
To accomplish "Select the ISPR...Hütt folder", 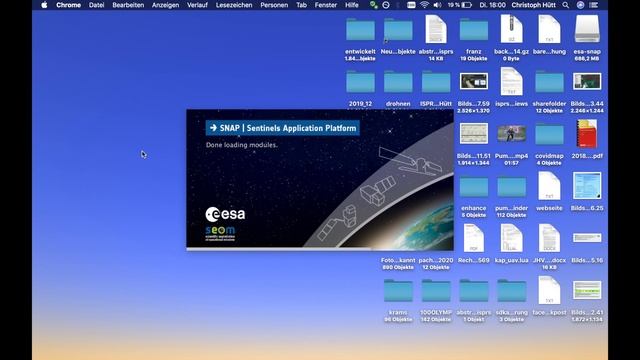I will click(x=436, y=82).
